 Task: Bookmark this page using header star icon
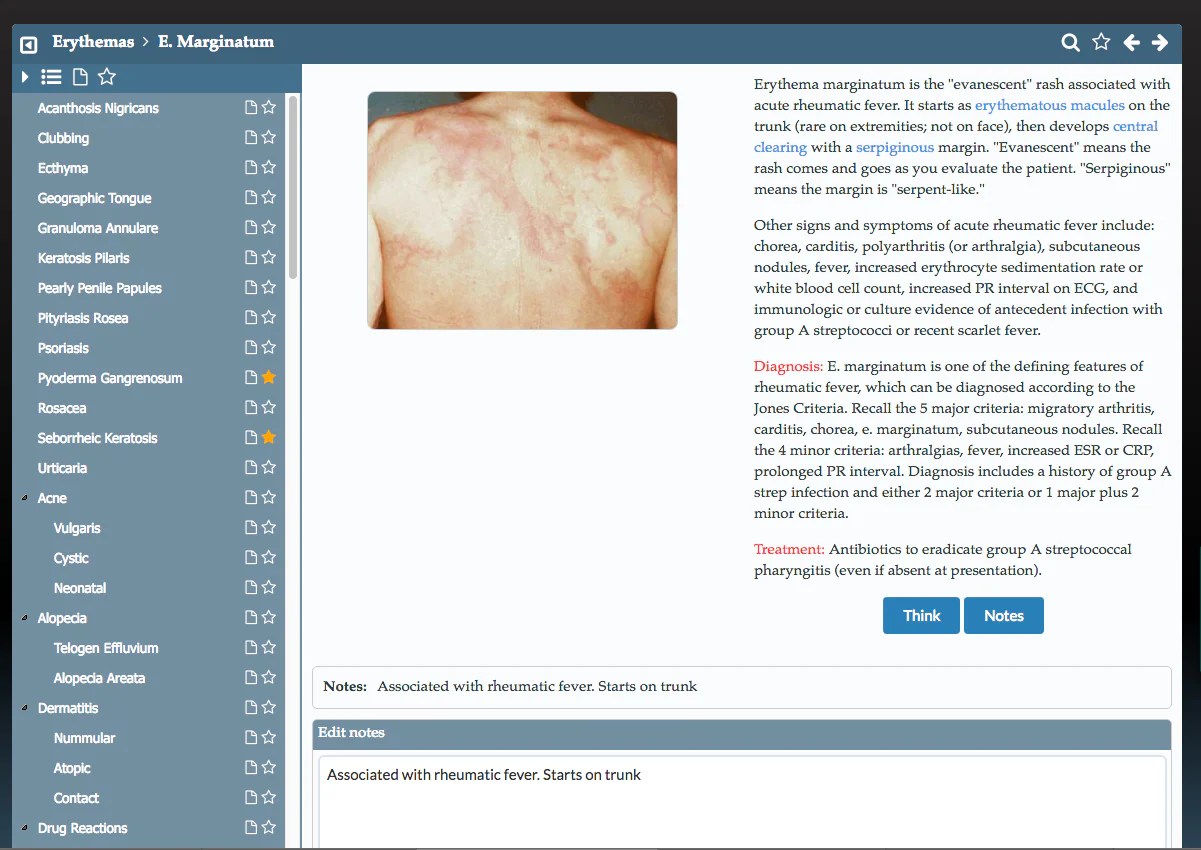(x=1101, y=42)
